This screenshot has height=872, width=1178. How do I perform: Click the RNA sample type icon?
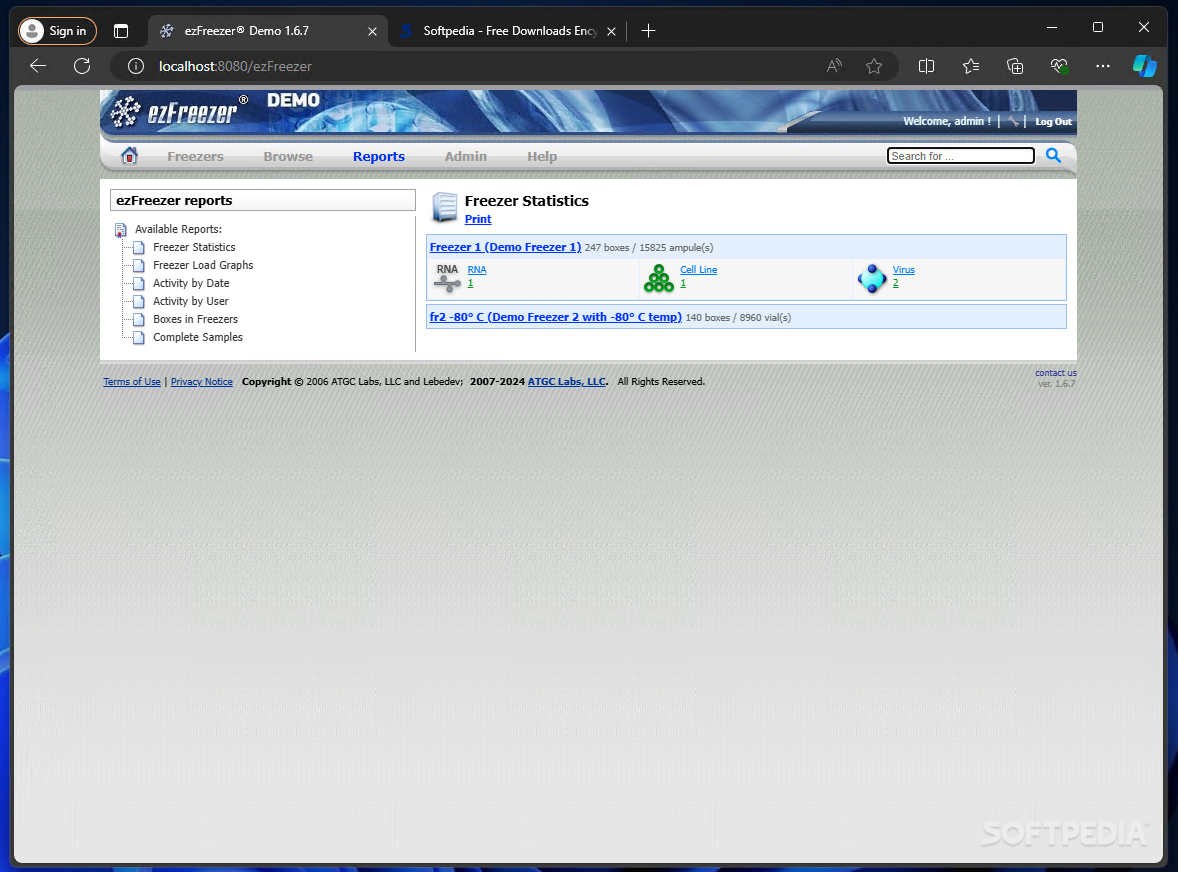[x=447, y=278]
